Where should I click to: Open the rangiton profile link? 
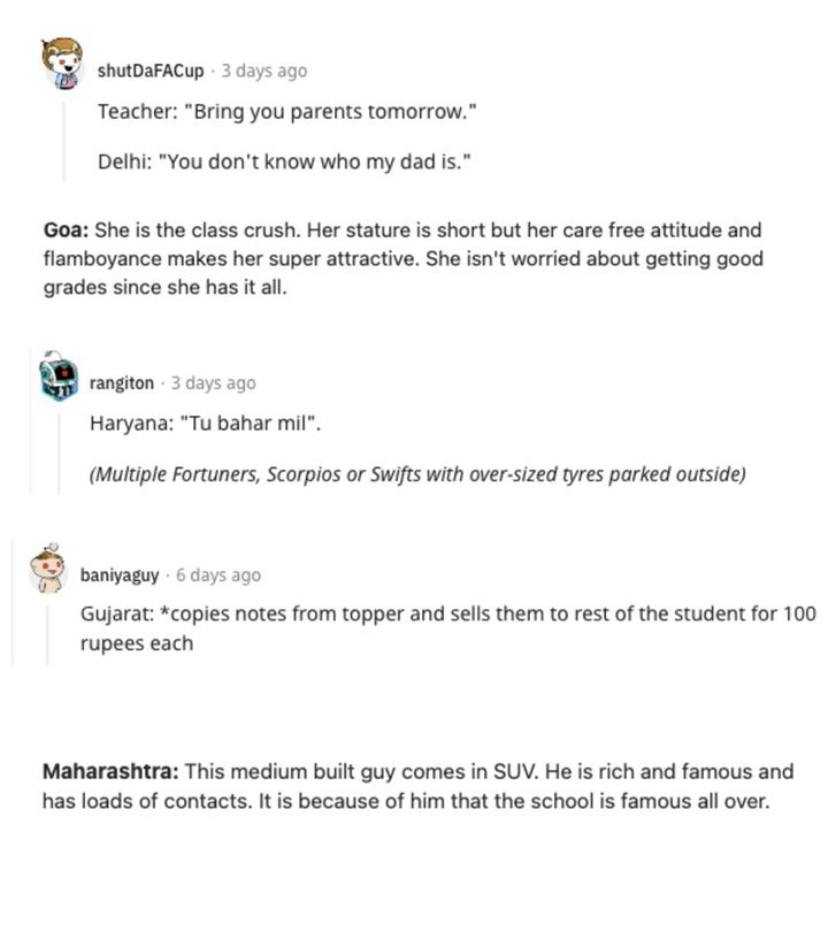pyautogui.click(x=121, y=383)
